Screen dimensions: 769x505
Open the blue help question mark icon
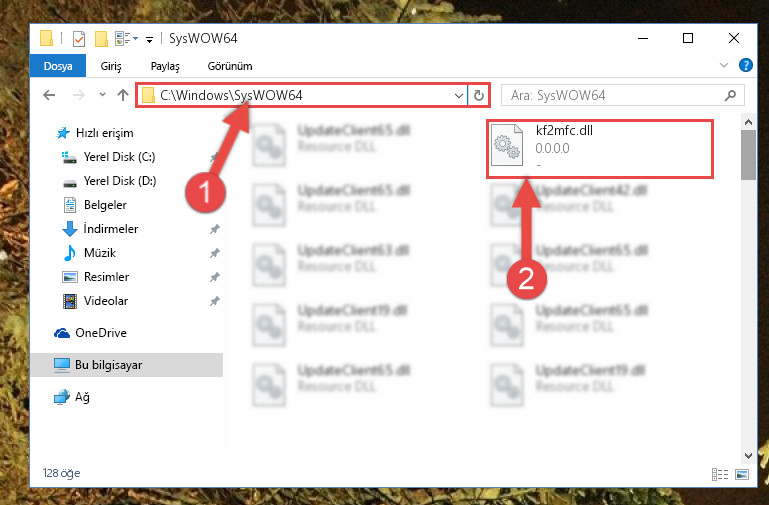pyautogui.click(x=745, y=65)
